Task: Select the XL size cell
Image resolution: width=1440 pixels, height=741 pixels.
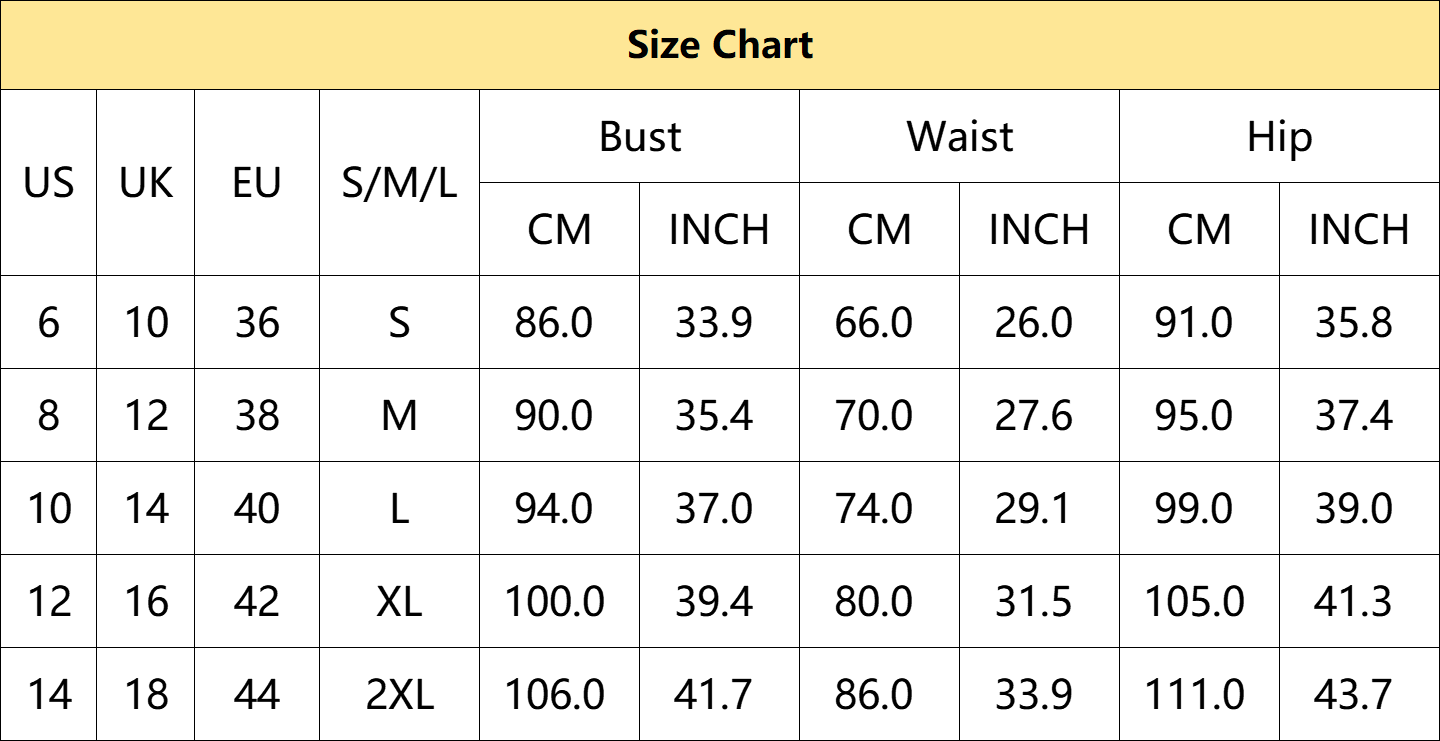Action: 399,601
